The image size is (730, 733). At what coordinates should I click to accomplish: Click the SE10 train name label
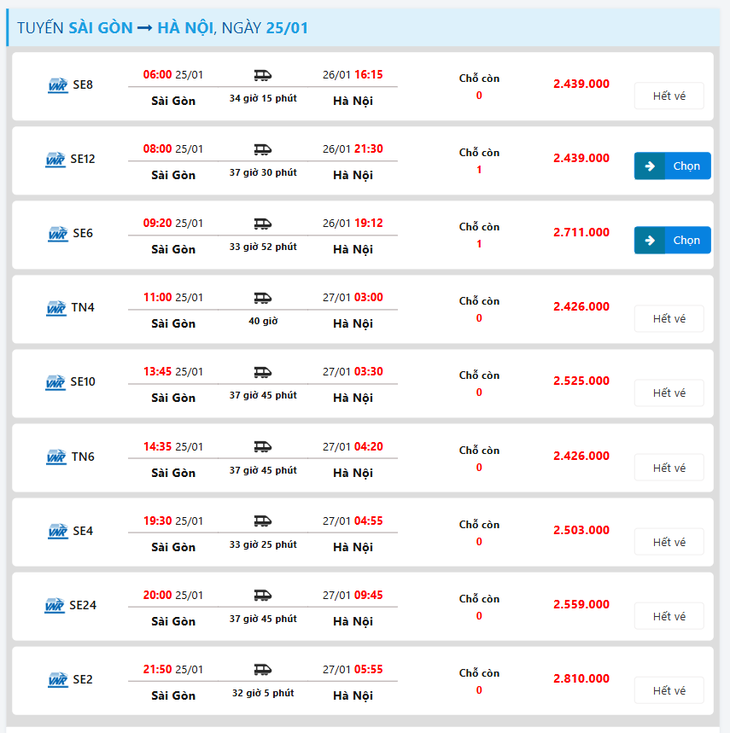83,382
